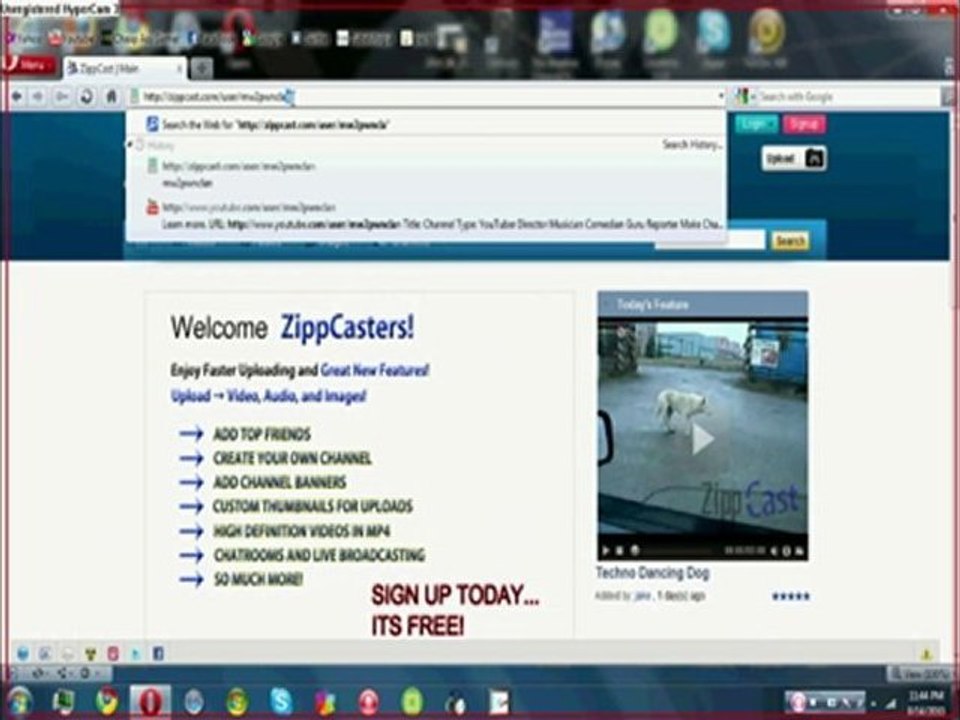Click the yellow Search button
Screen dimensions: 960x720
(x=790, y=241)
